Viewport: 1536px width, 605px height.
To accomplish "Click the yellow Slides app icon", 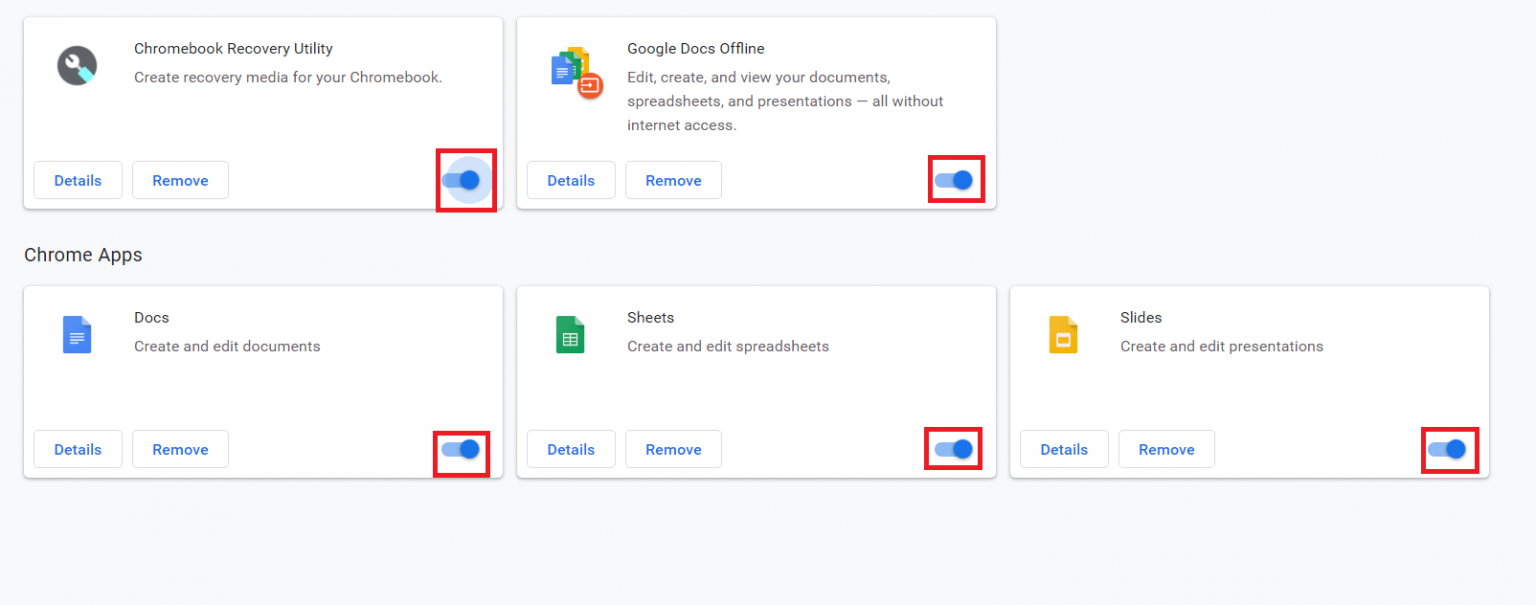I will [x=1063, y=335].
